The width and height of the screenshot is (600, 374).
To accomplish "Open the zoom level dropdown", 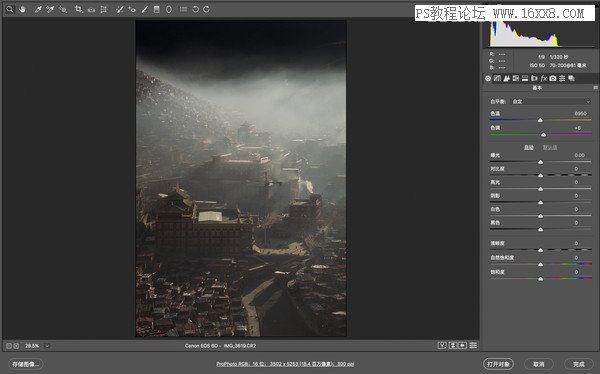I will 47,346.
